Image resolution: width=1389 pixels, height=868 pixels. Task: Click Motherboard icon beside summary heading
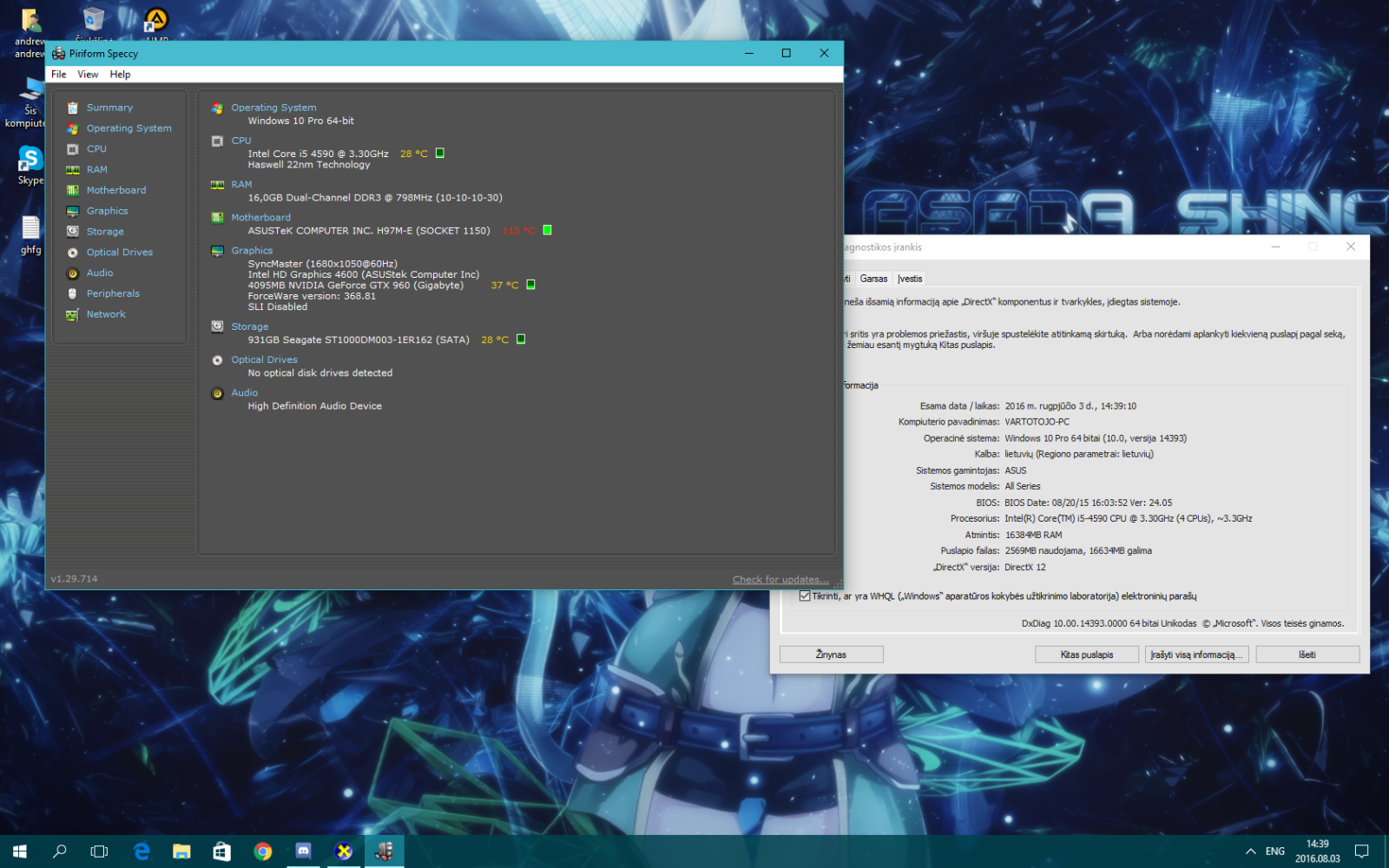click(217, 218)
